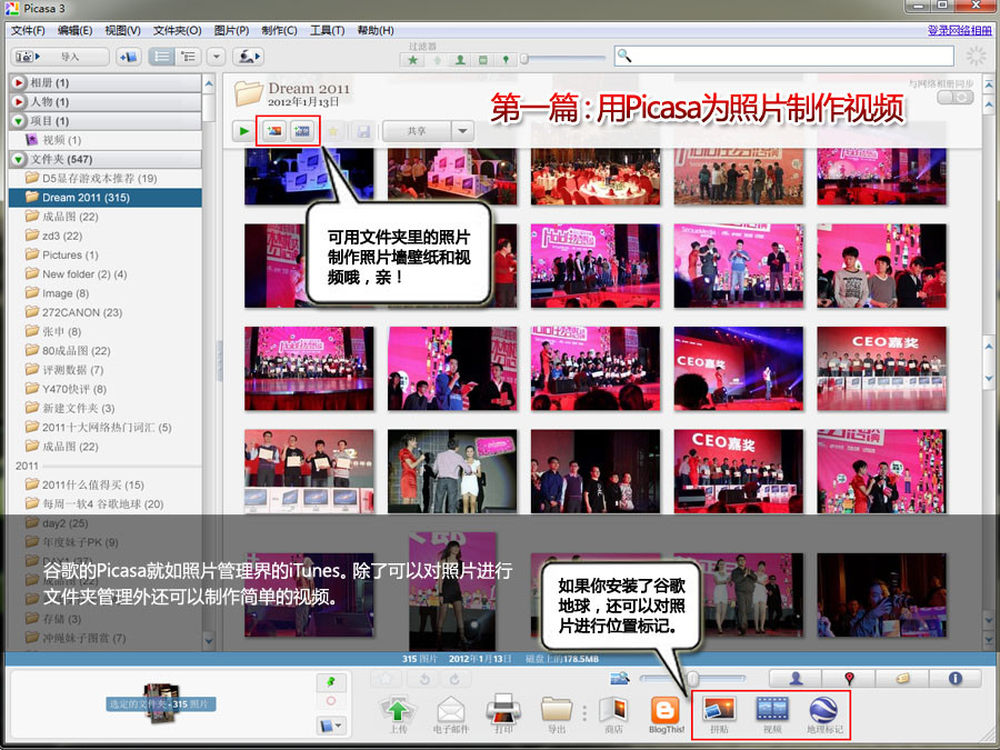Click the 视频 movie maker icon

772,709
